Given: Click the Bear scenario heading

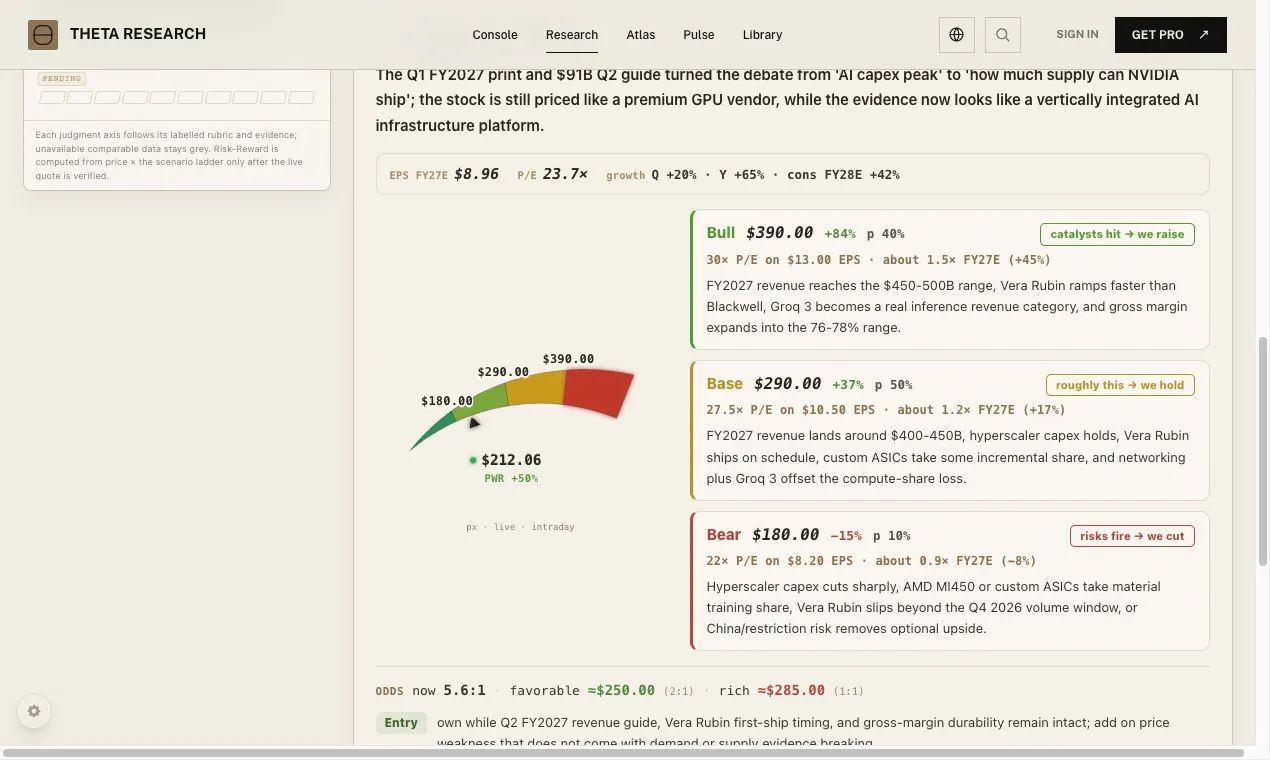Looking at the screenshot, I should (x=724, y=535).
